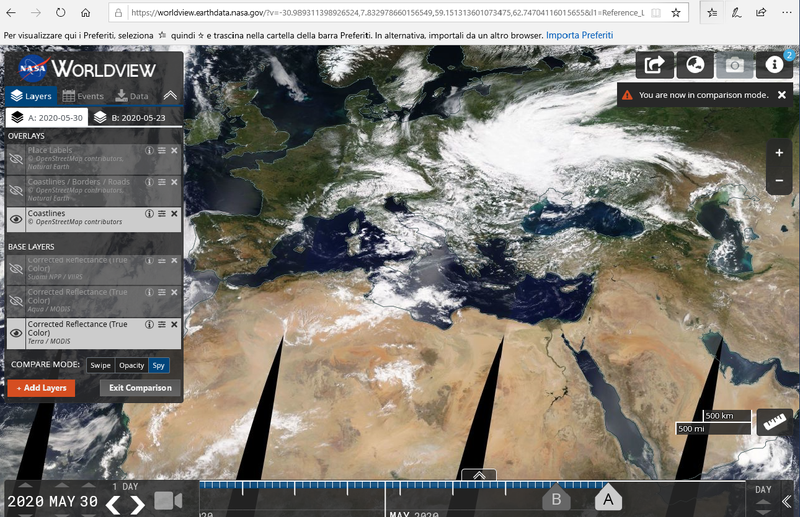The height and width of the screenshot is (517, 800).
Task: Zoom in on the map
Action: point(779,153)
